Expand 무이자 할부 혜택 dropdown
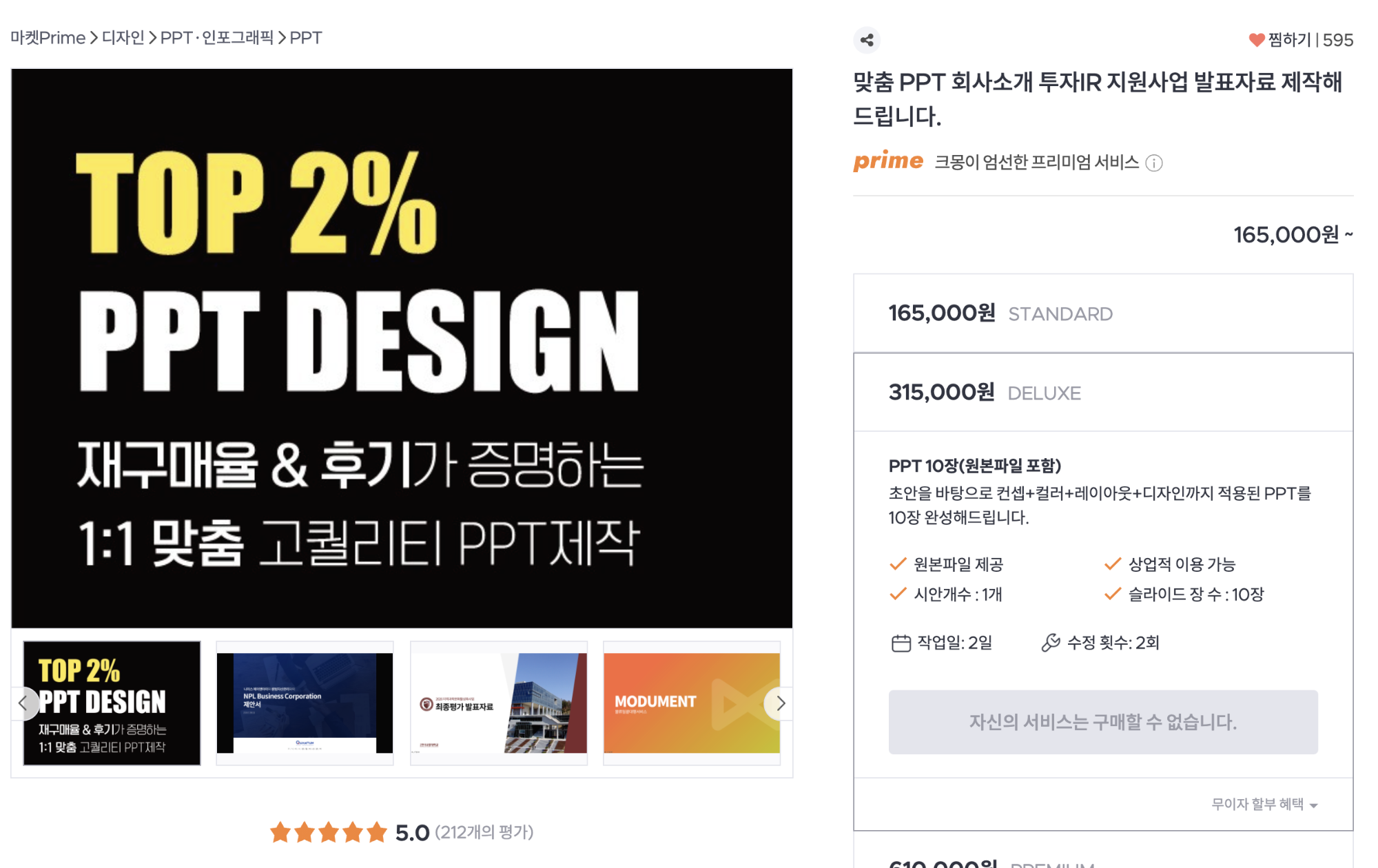The image size is (1378, 868). 1264,804
